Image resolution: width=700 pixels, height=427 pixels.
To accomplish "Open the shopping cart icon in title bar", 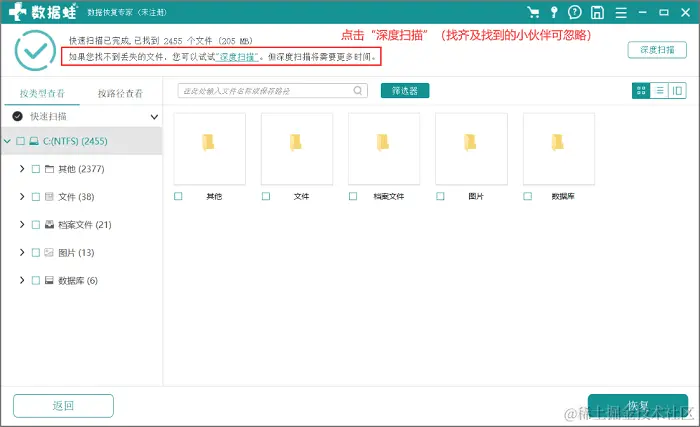I will 533,12.
